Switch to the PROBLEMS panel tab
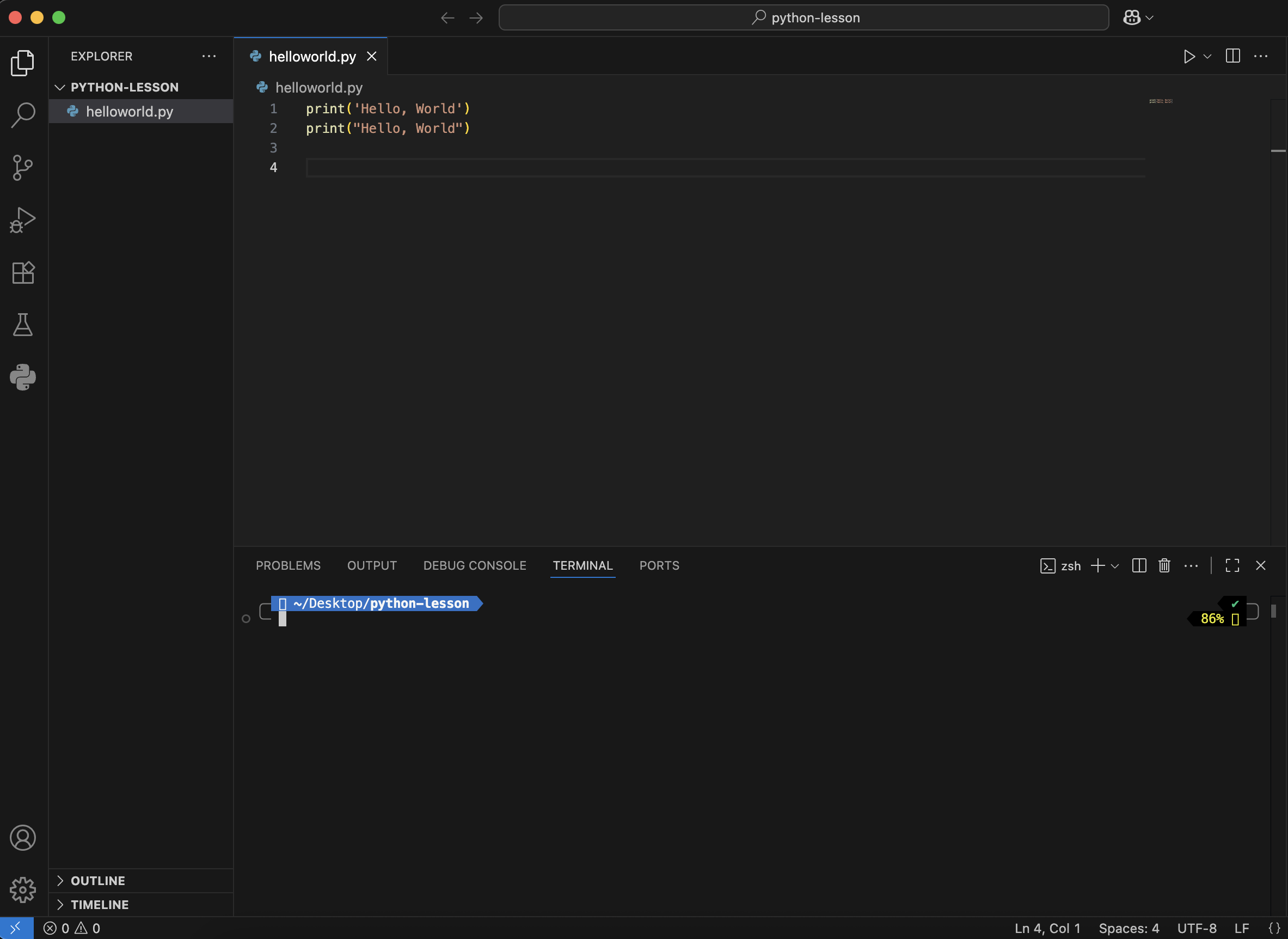Image resolution: width=1288 pixels, height=939 pixels. (x=288, y=565)
